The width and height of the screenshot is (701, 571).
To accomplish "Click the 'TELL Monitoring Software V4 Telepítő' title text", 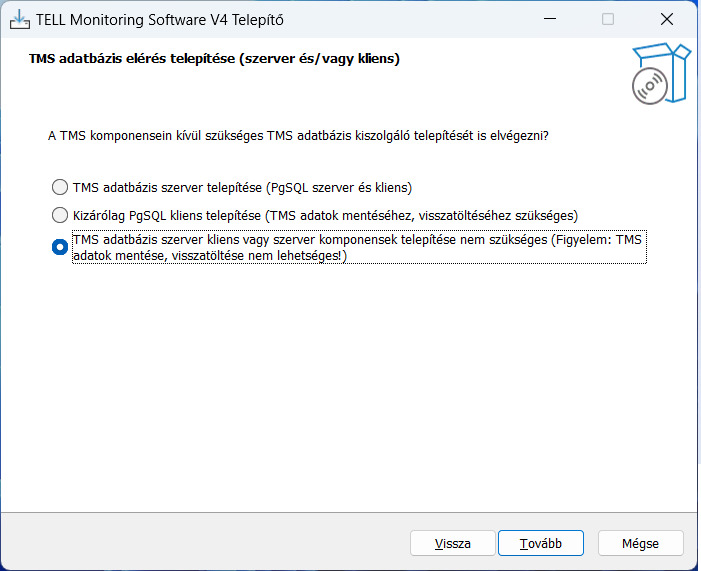I will [160, 20].
